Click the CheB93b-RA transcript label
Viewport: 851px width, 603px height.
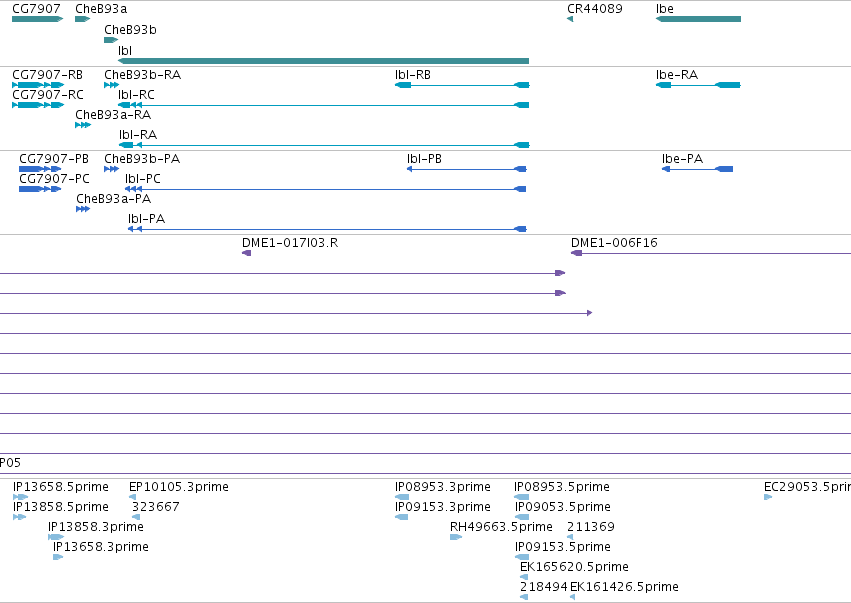click(x=143, y=75)
